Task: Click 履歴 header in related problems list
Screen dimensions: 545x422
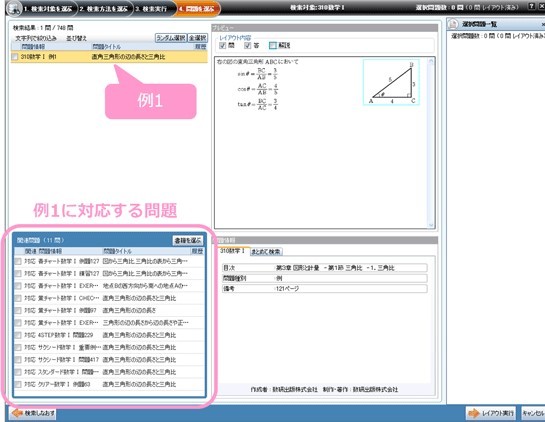Action: click(197, 251)
